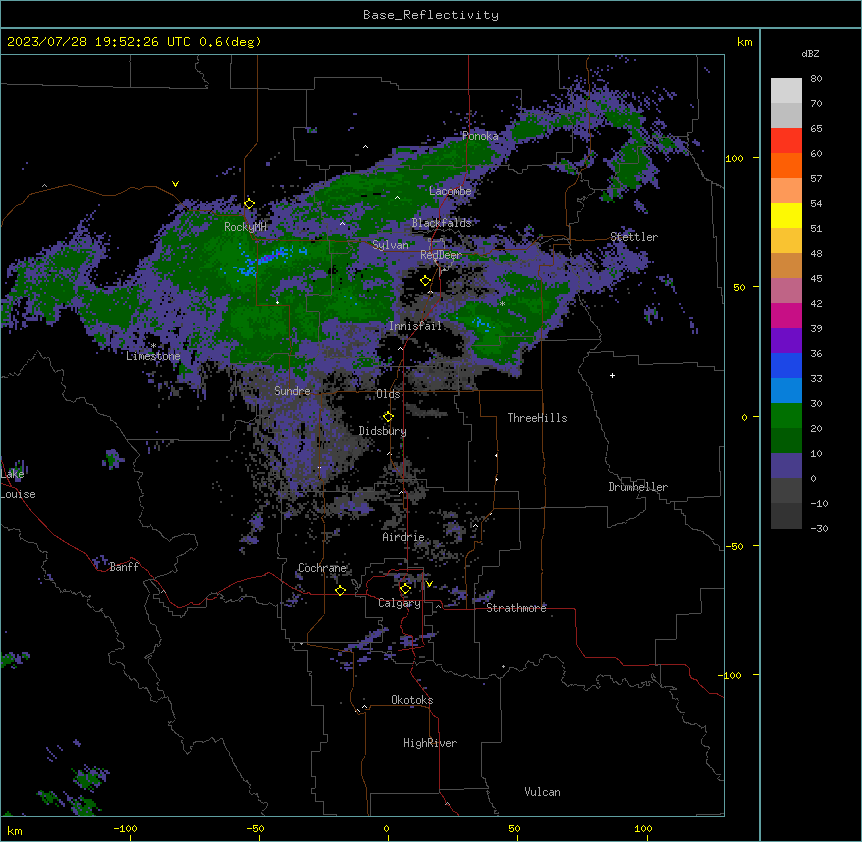This screenshot has height=842, width=862.
Task: Click the yellow 54 dBZ legend swatch
Action: tap(786, 215)
